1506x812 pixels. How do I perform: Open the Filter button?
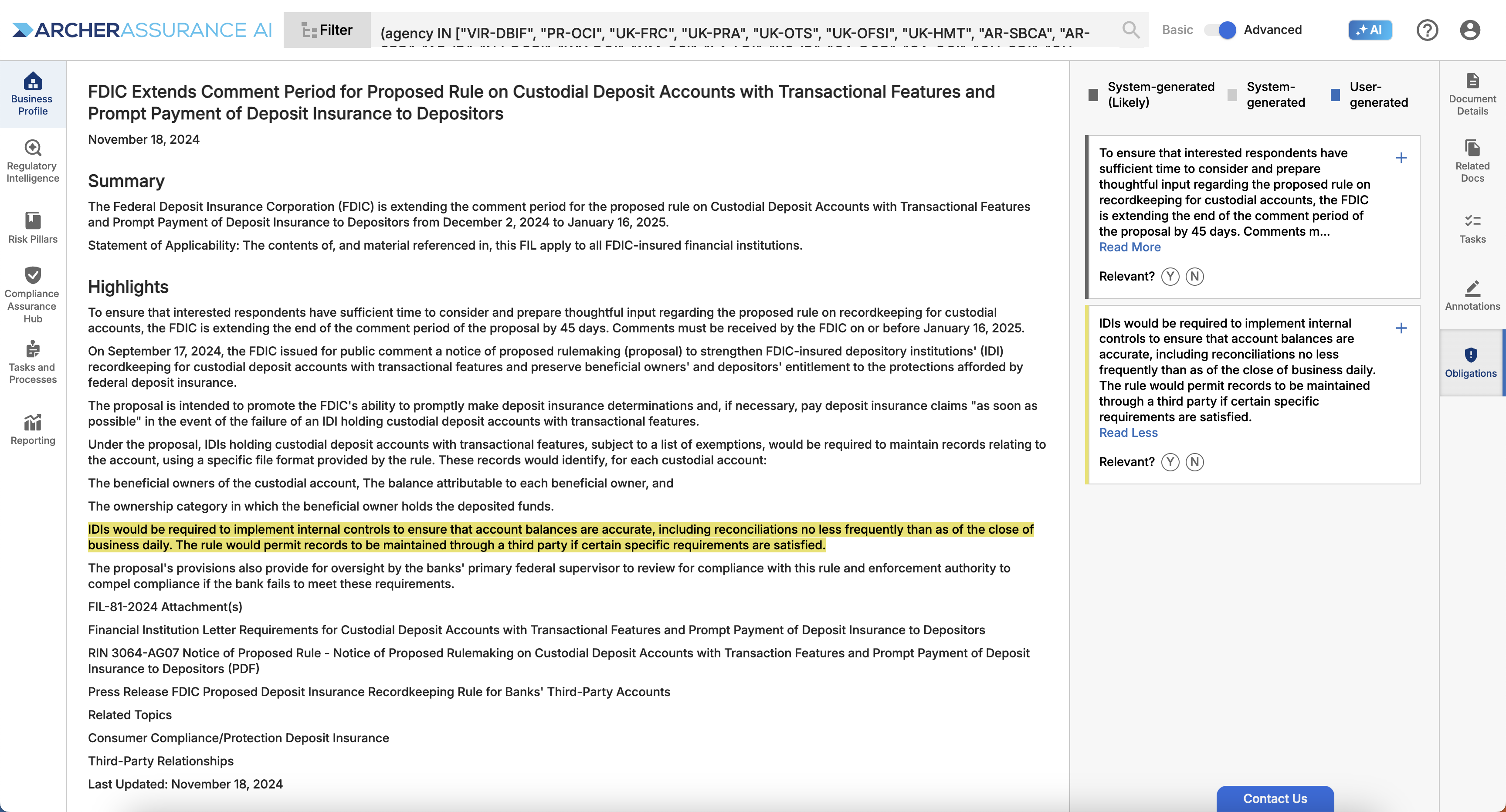(x=327, y=30)
